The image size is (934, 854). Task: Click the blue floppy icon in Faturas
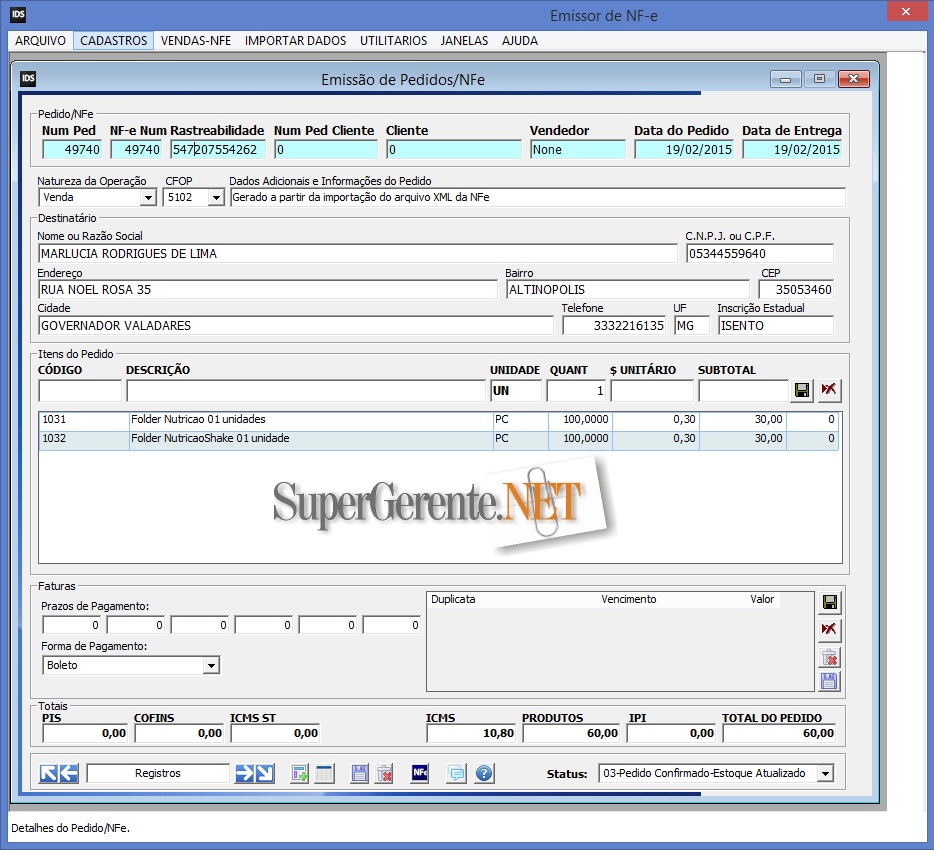[x=830, y=681]
